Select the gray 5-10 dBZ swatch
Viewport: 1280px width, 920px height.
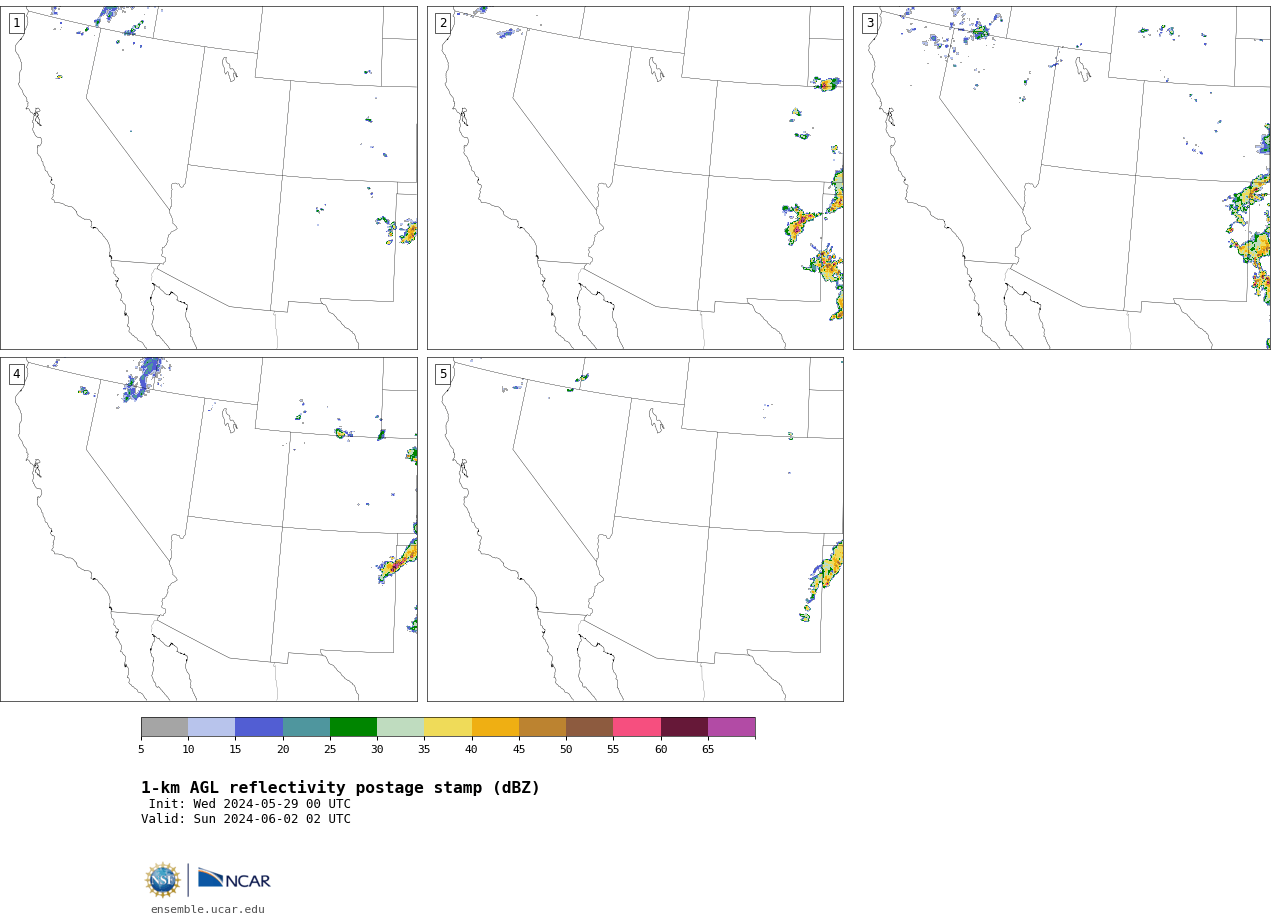coord(164,727)
